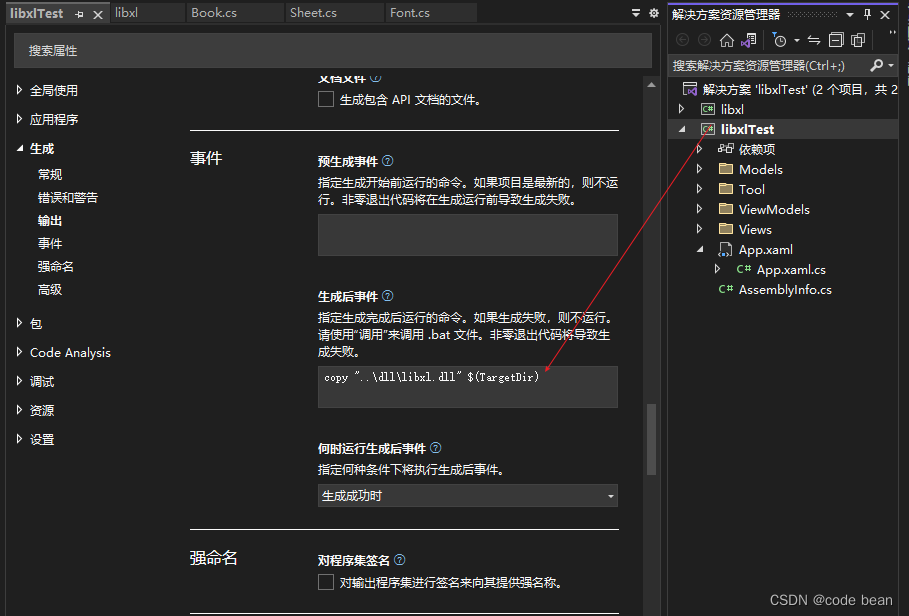
Task: Click Sync with Active Document arrows icon
Action: (814, 40)
